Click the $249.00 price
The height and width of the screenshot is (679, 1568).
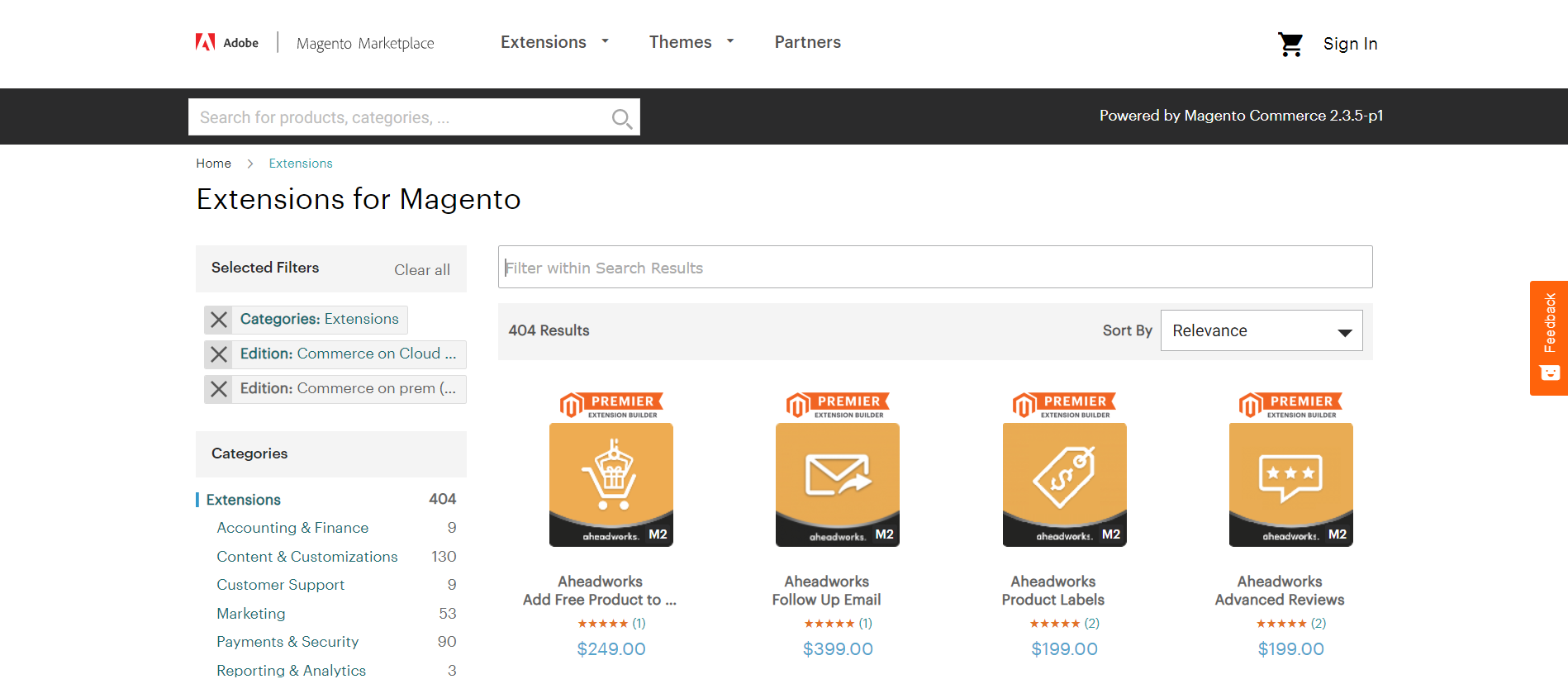pos(611,649)
